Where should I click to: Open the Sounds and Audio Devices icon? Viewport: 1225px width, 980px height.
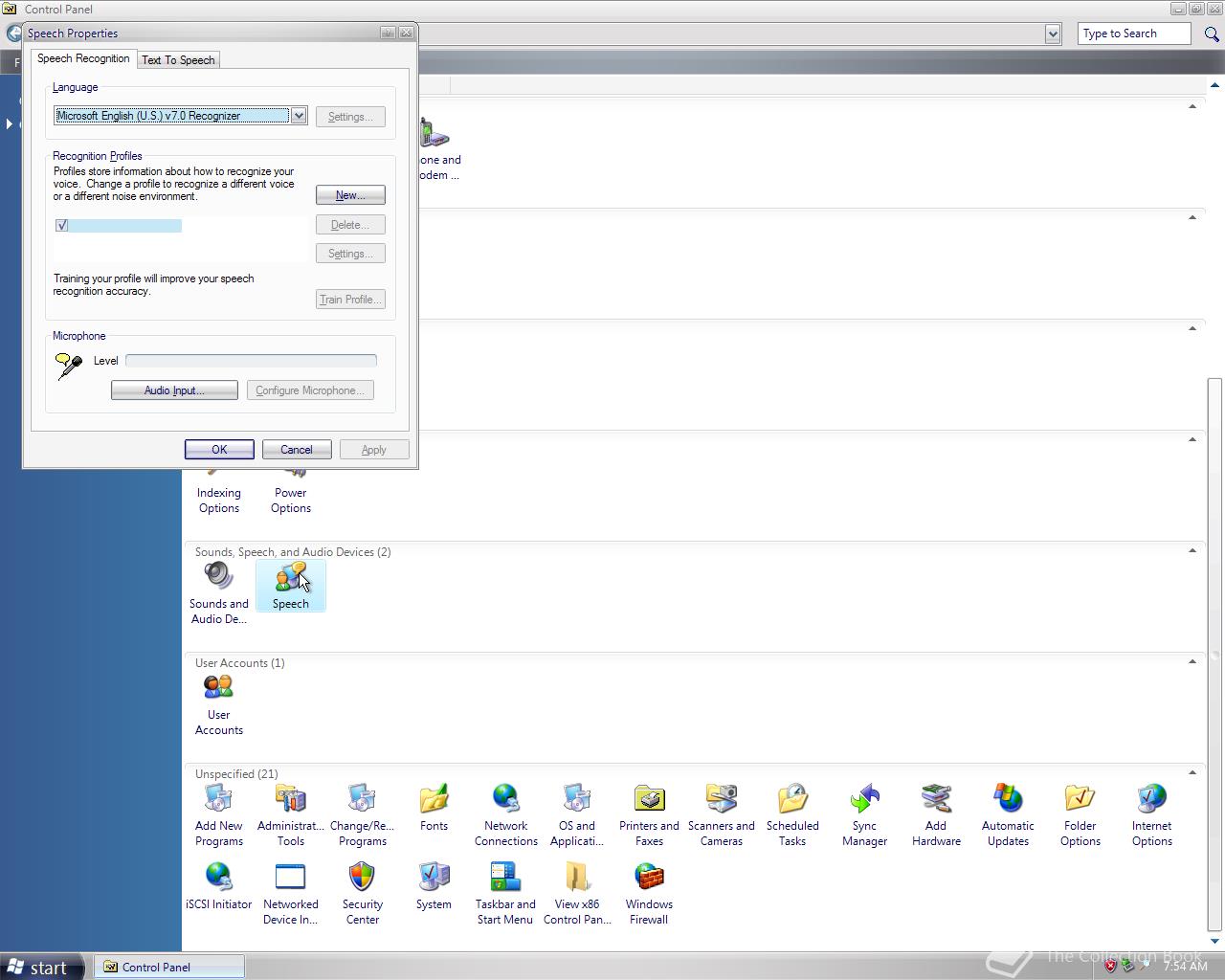pyautogui.click(x=218, y=592)
